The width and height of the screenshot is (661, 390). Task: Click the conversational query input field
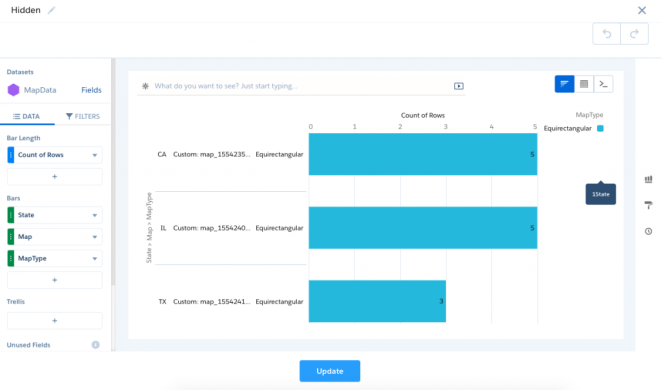(x=301, y=86)
